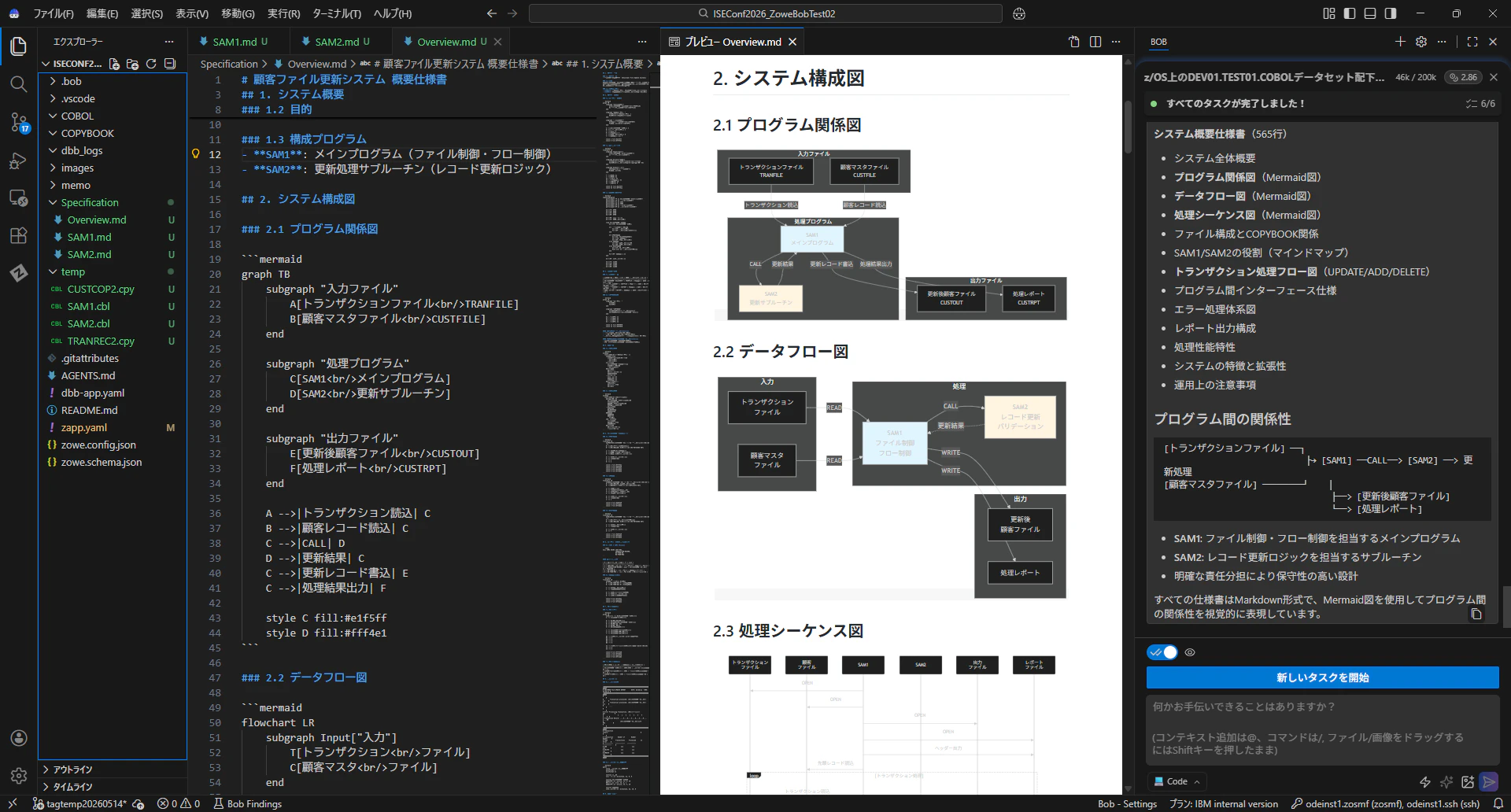
Task: Click the lightning bolt icon in the chat input
Action: click(x=1424, y=781)
